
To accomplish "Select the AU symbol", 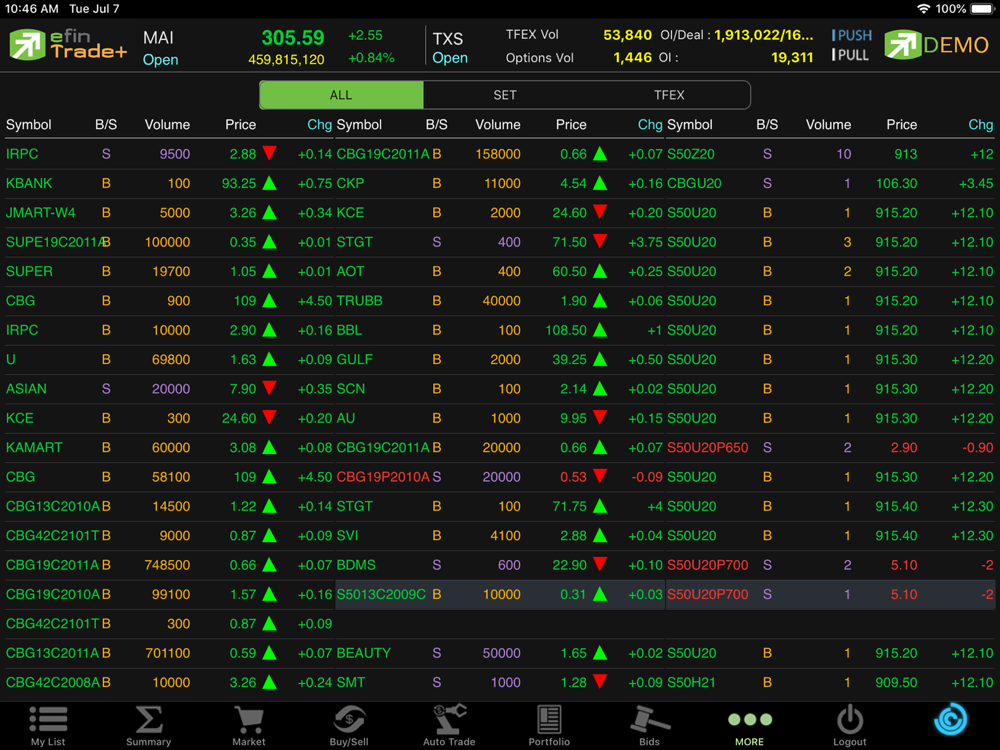I will [346, 418].
